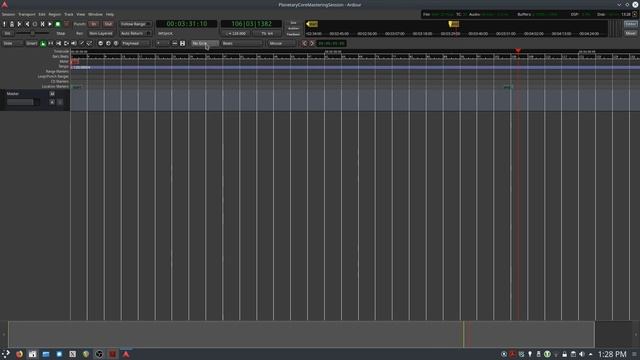This screenshot has width=640, height=360.
Task: Click the zoom to session icon
Action: click(x=116, y=43)
